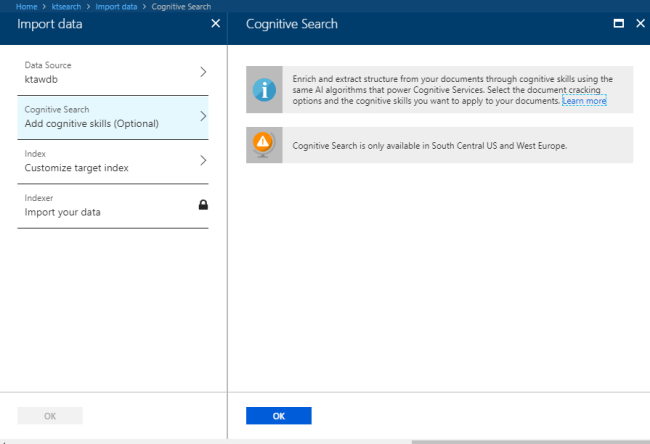This screenshot has width=650, height=444.
Task: Maximize the Cognitive Search blade
Action: [x=618, y=23]
